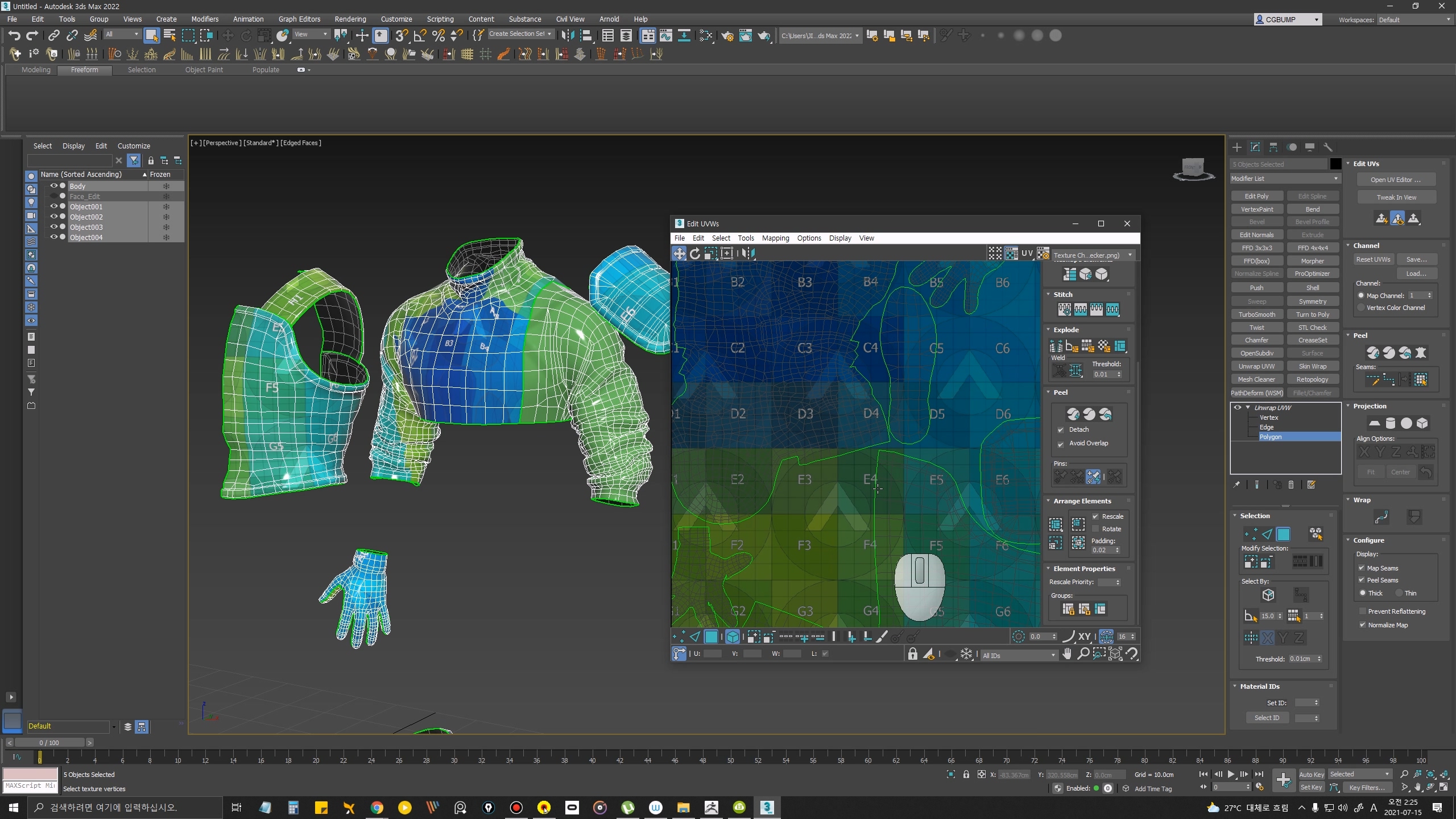This screenshot has height=819, width=1456.
Task: Toggle the Rescale checkbox in Arrange Elements
Action: pos(1095,516)
